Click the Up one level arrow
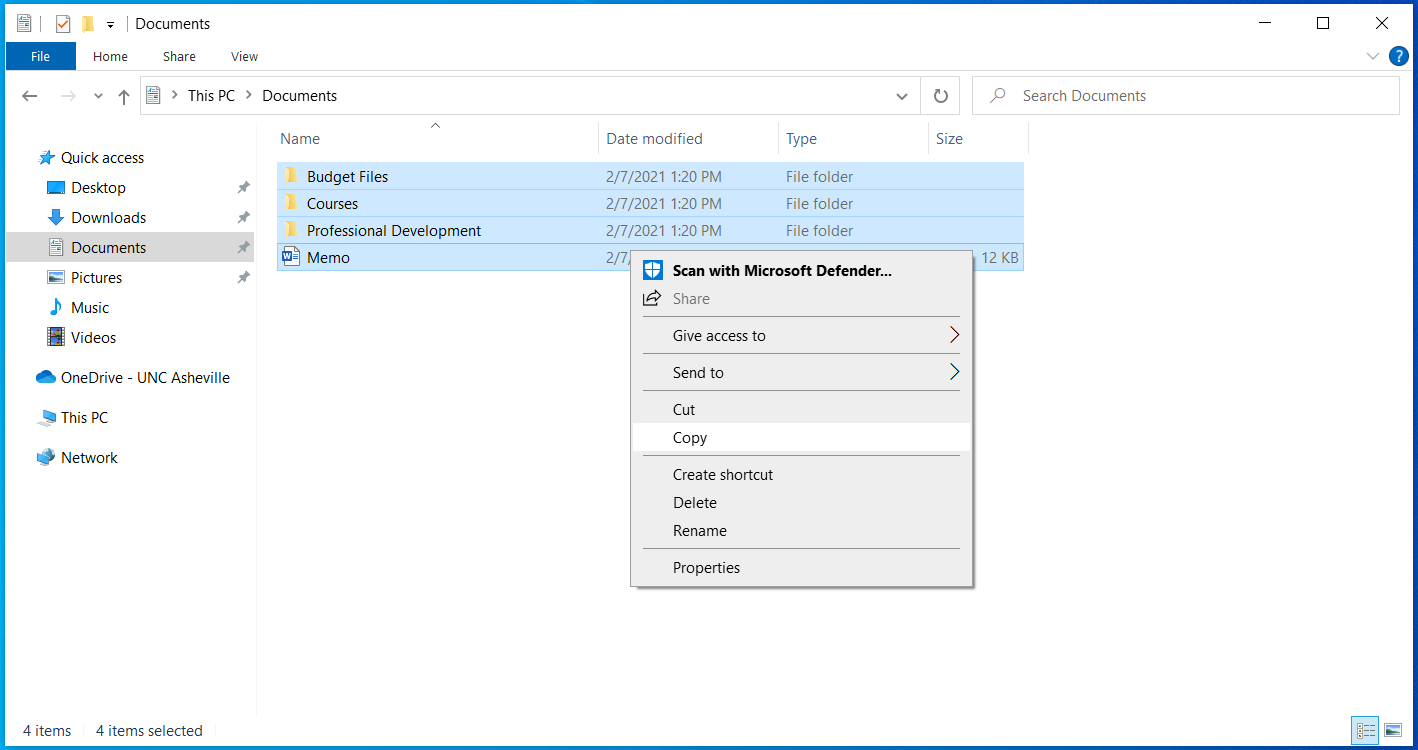This screenshot has height=750, width=1418. click(124, 96)
